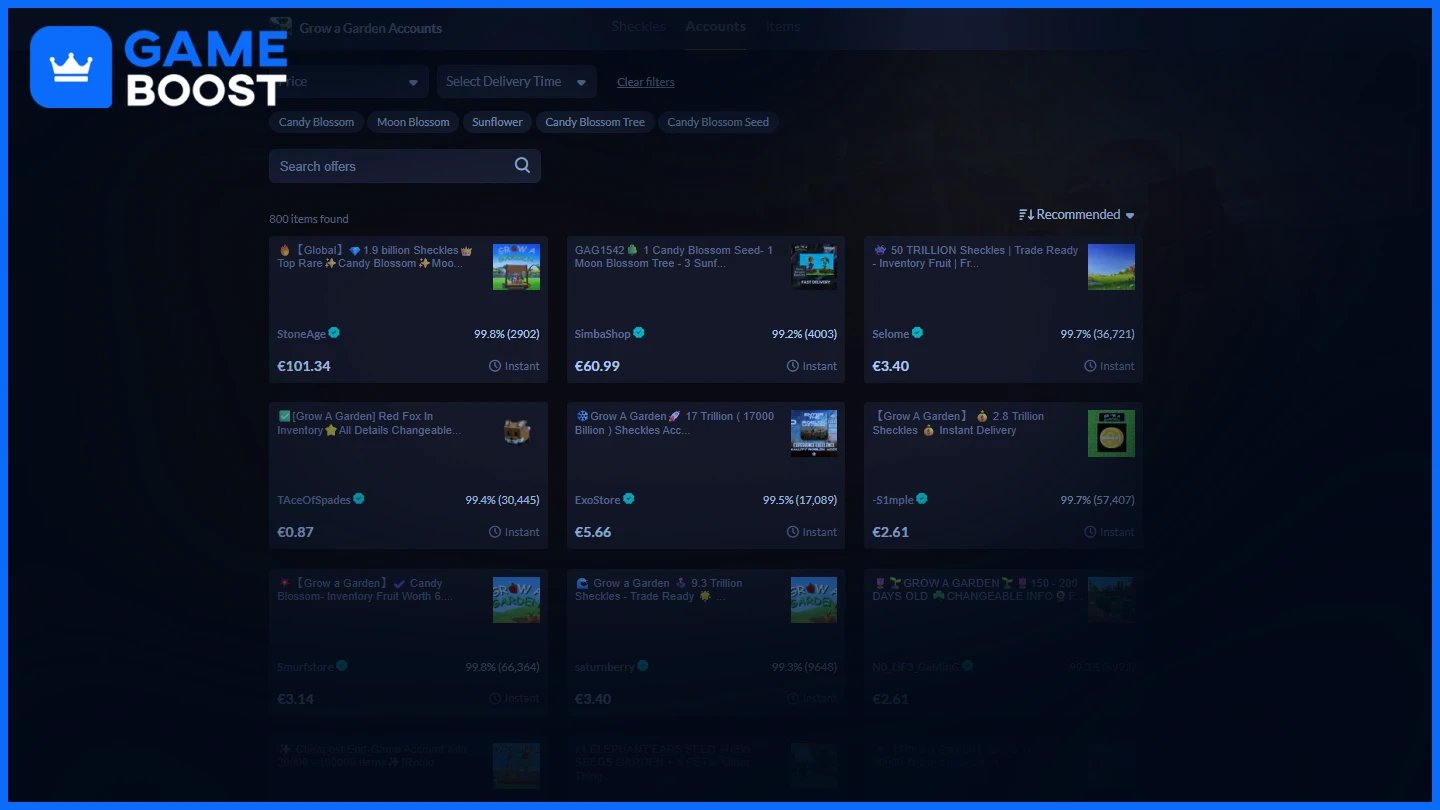The image size is (1440, 810).
Task: Open the 50 TRILLION Sheckles offer thumbnail
Action: click(x=1111, y=267)
